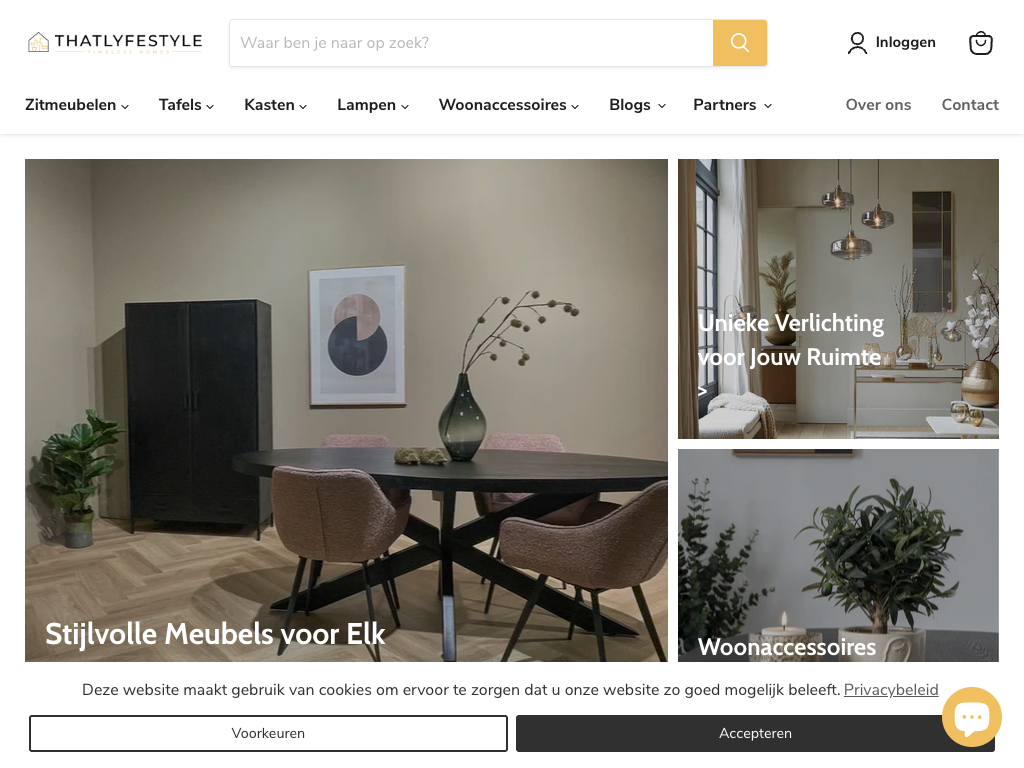Go to the Over ons page
The width and height of the screenshot is (1024, 768).
tap(878, 105)
